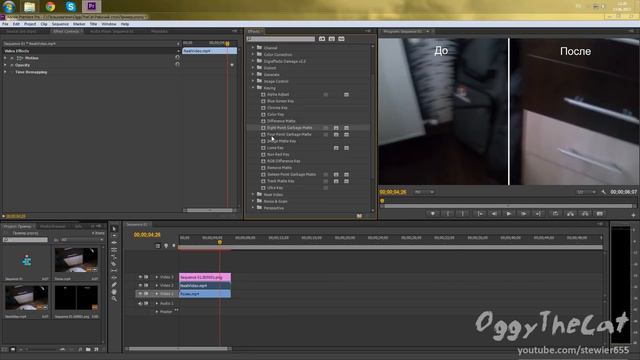Collapse the Keying effects folder
Screen dimensions: 640x360
click(253, 88)
